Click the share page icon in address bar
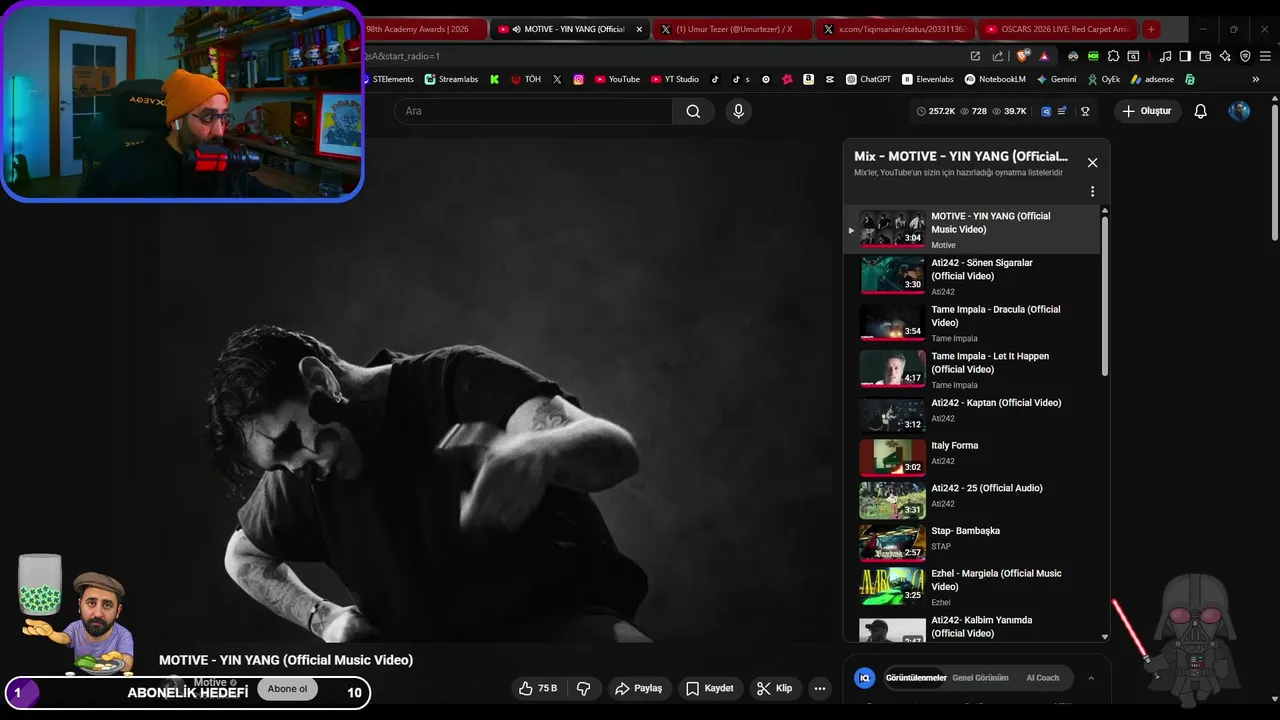 (998, 56)
